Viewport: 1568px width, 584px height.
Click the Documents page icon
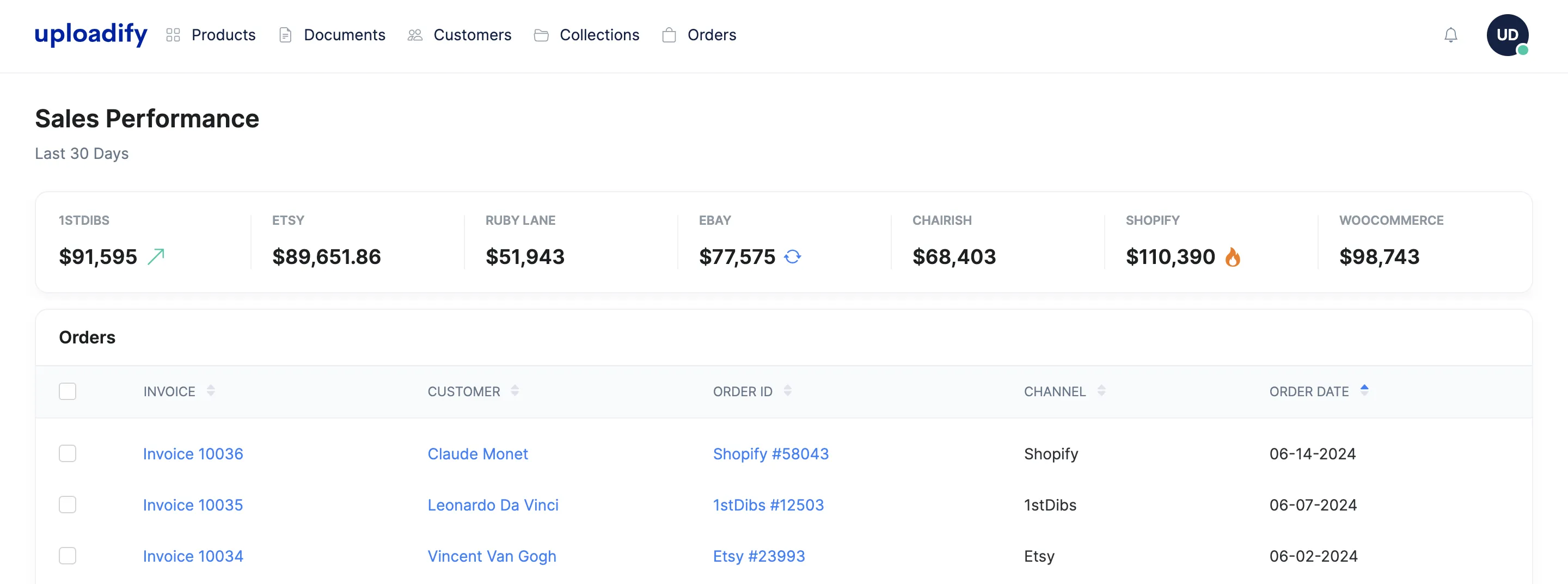285,35
